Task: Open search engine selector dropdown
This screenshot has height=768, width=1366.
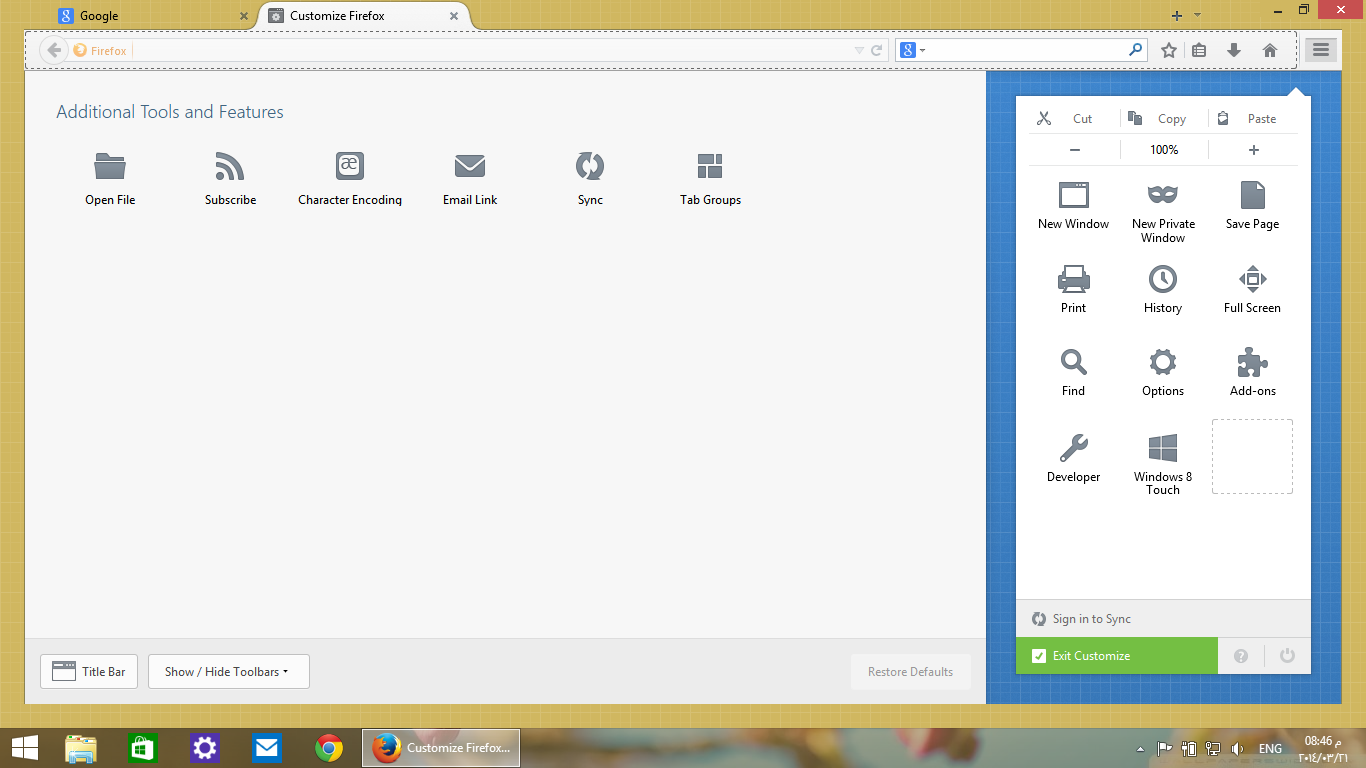Action: [912, 50]
